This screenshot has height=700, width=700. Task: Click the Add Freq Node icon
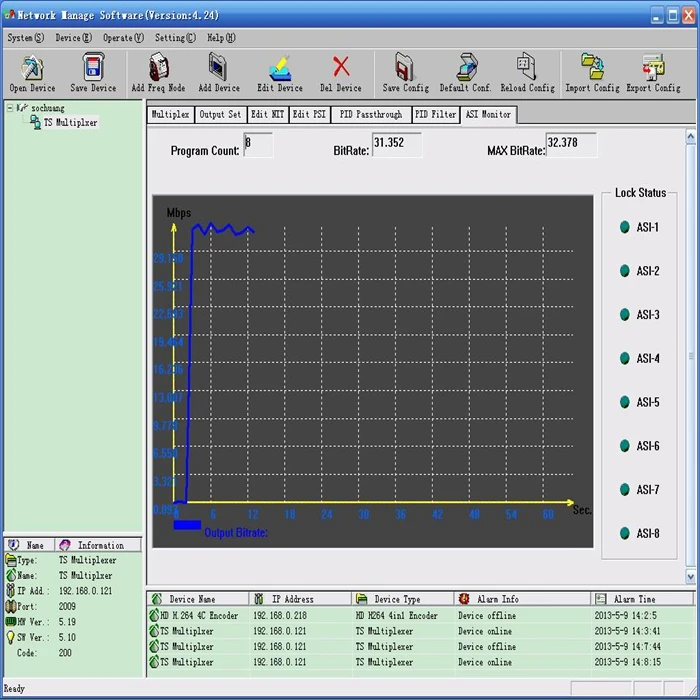158,67
